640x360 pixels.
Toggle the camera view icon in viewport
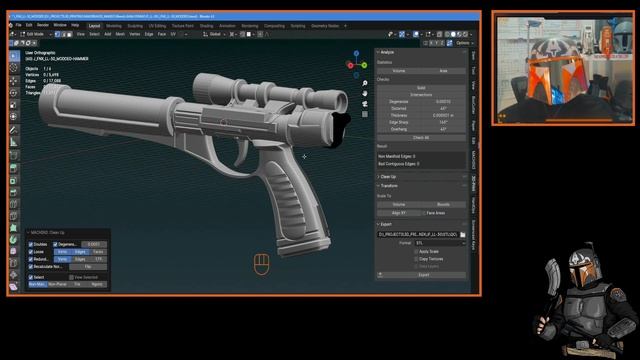(x=364, y=104)
